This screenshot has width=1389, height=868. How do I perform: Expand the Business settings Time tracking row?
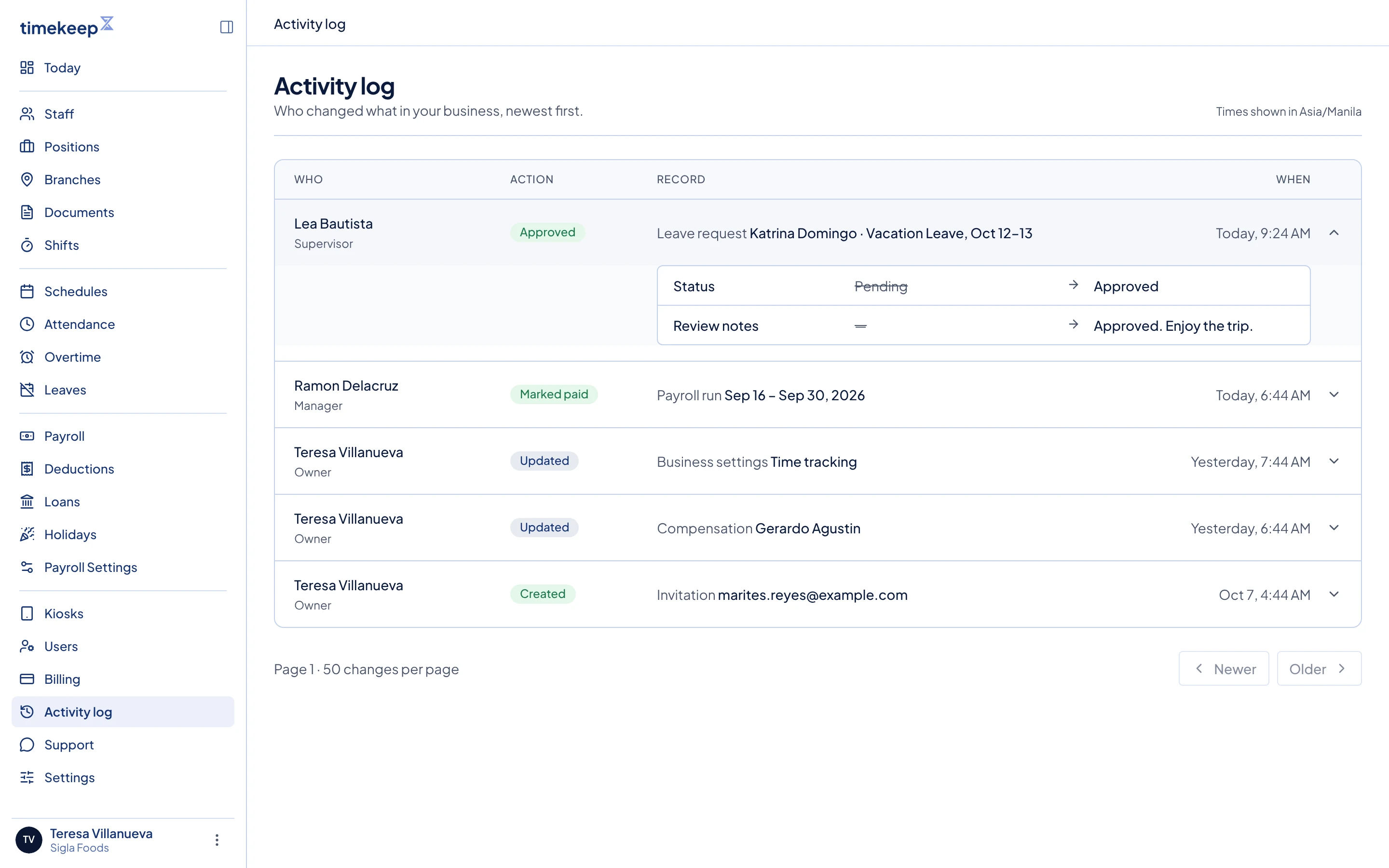[1334, 461]
